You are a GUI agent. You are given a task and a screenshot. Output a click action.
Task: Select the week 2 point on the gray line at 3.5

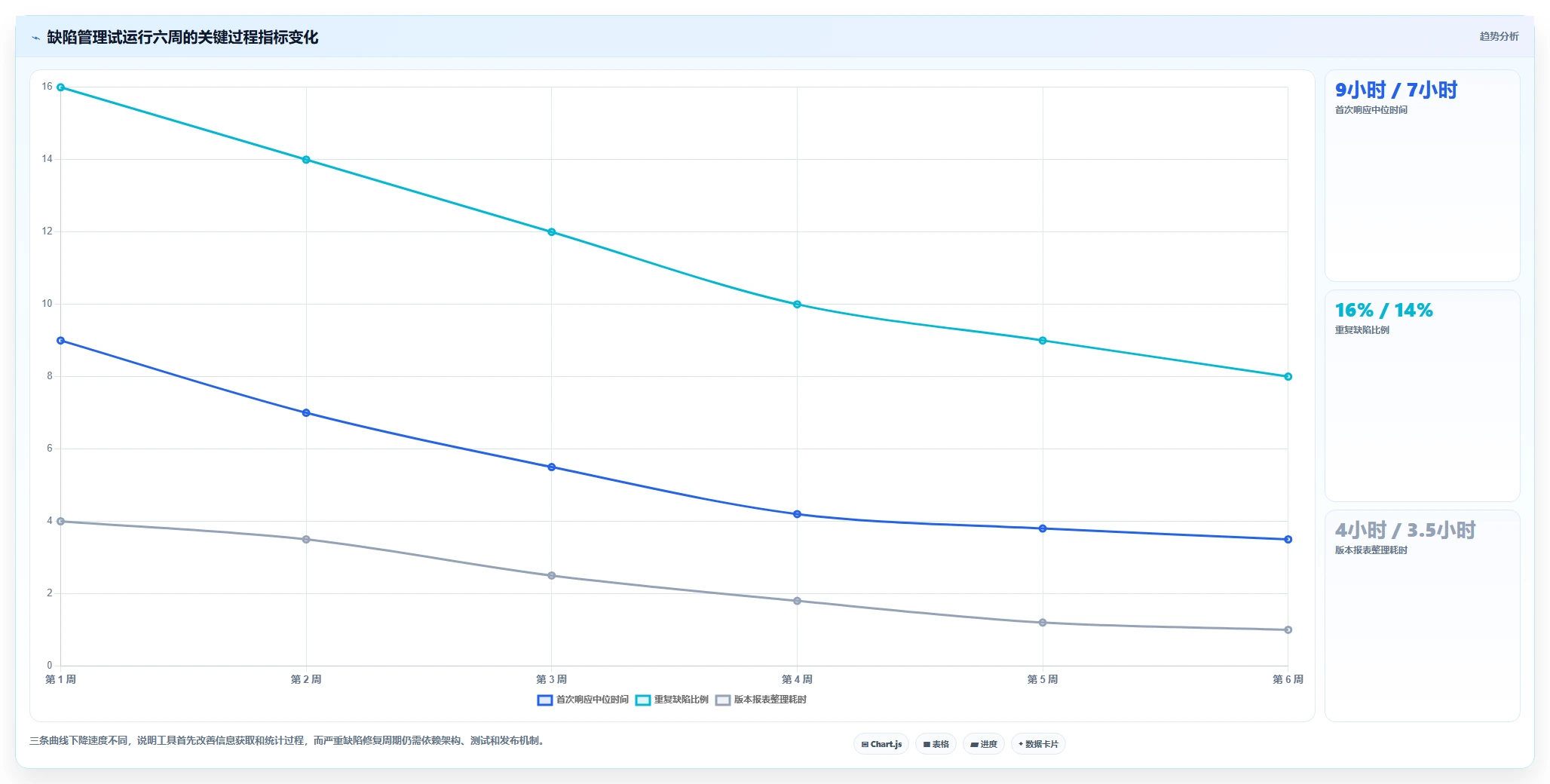point(306,540)
